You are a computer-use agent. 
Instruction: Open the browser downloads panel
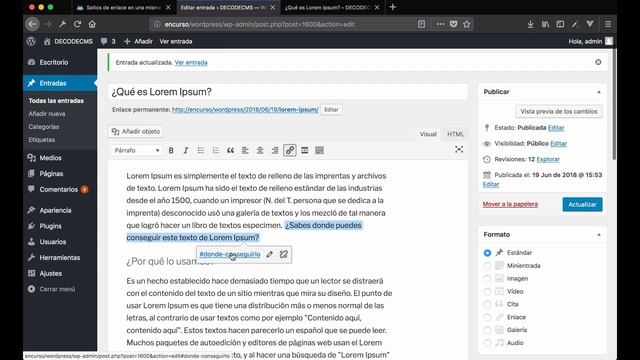click(x=530, y=24)
